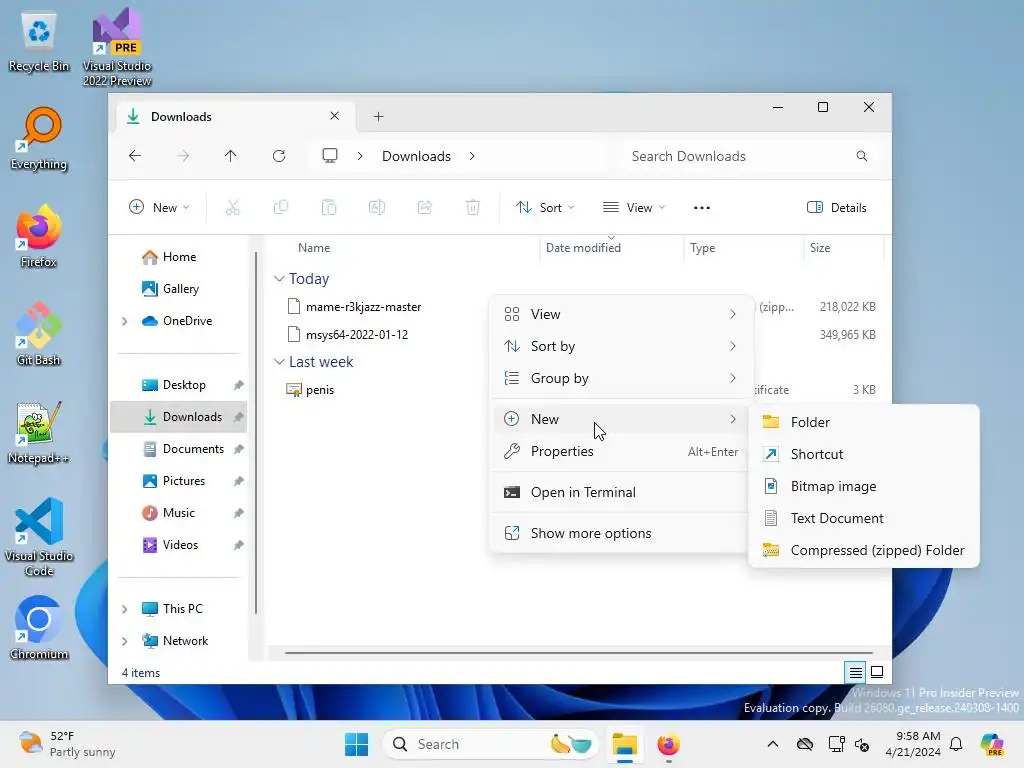Click the search magnifier icon in Explorer

(861, 156)
